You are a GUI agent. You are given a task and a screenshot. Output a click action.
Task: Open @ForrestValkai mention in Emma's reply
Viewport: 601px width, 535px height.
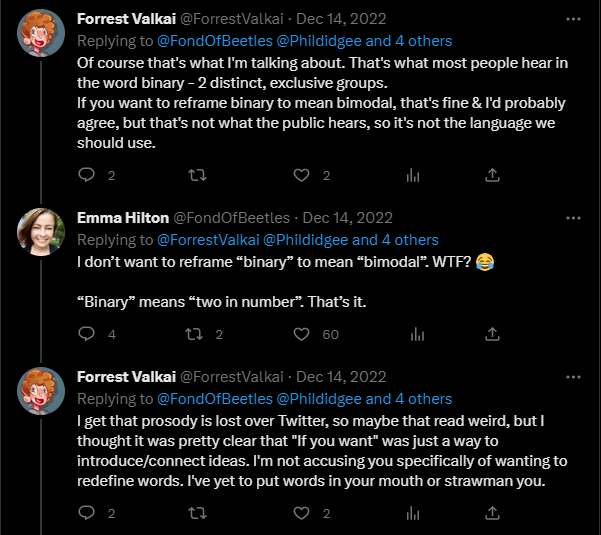click(x=208, y=240)
